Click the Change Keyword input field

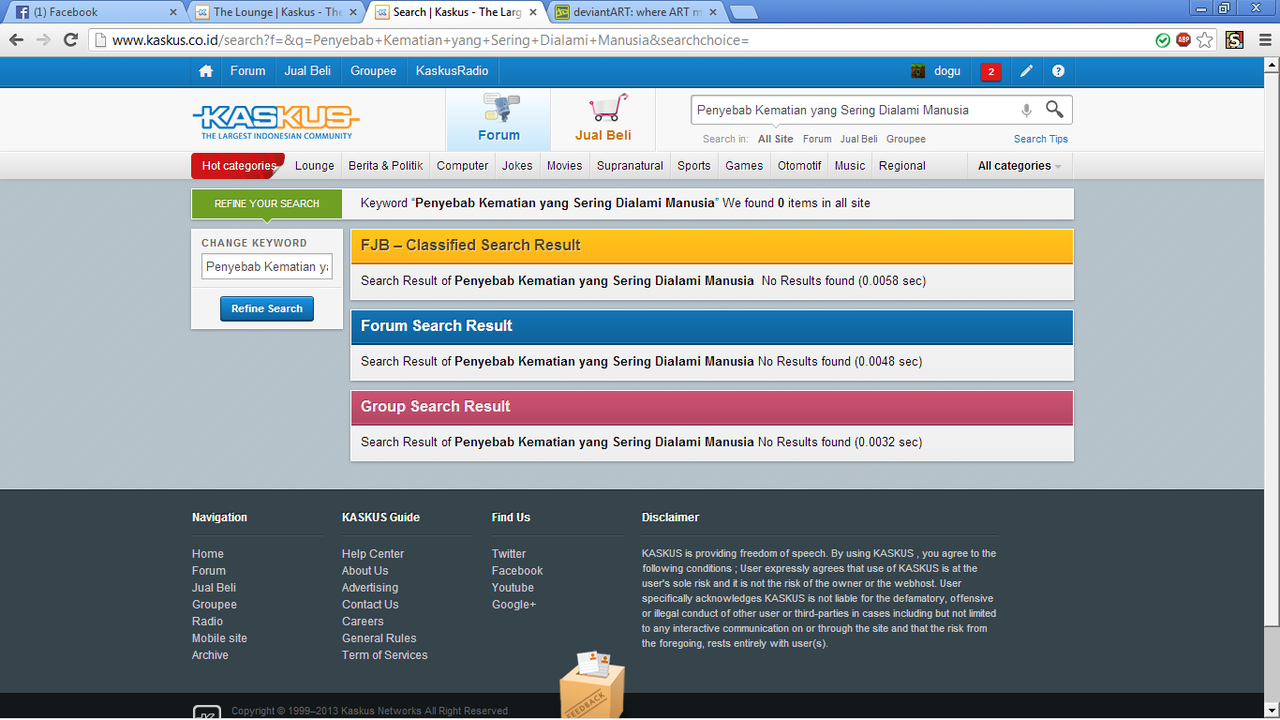click(x=267, y=267)
